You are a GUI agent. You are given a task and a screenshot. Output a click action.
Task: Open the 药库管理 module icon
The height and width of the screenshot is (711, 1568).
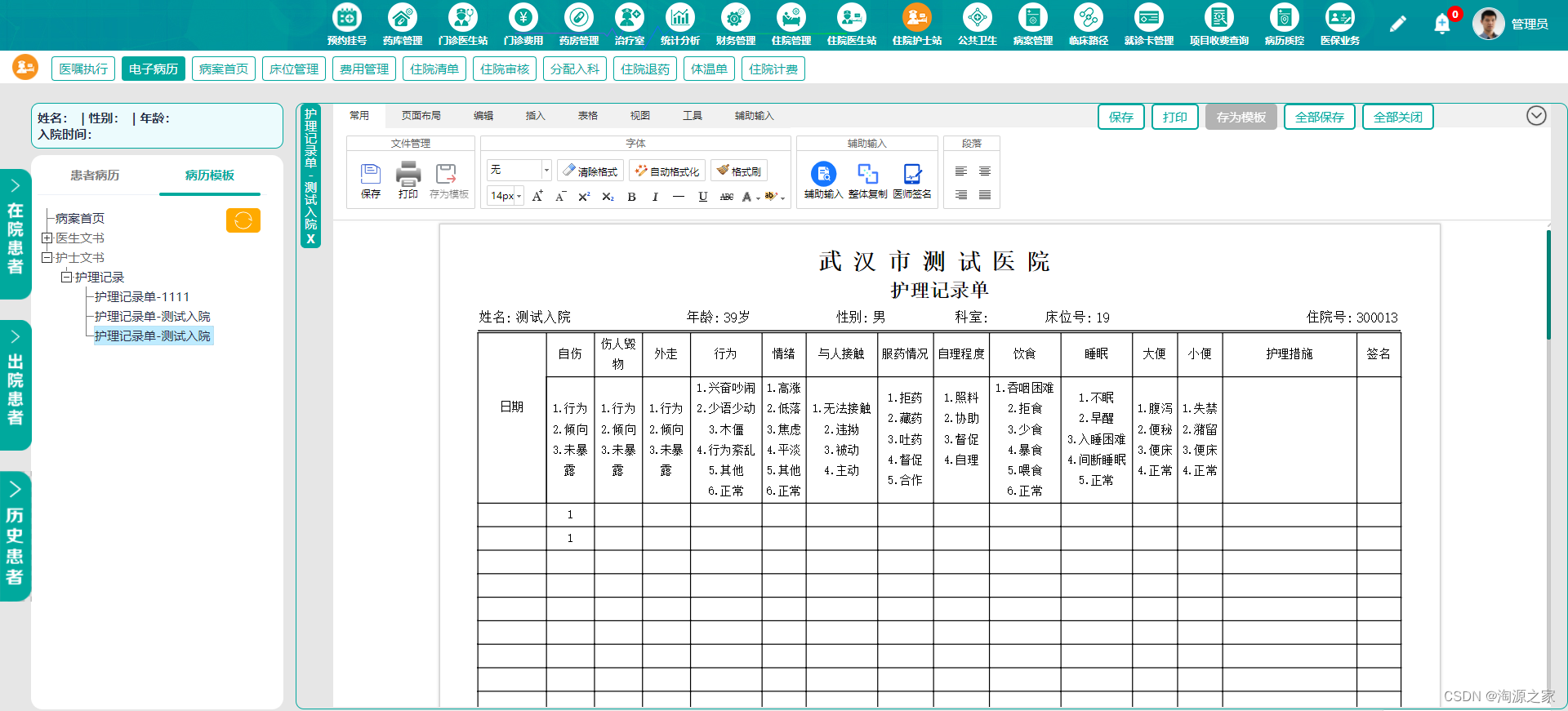[402, 17]
